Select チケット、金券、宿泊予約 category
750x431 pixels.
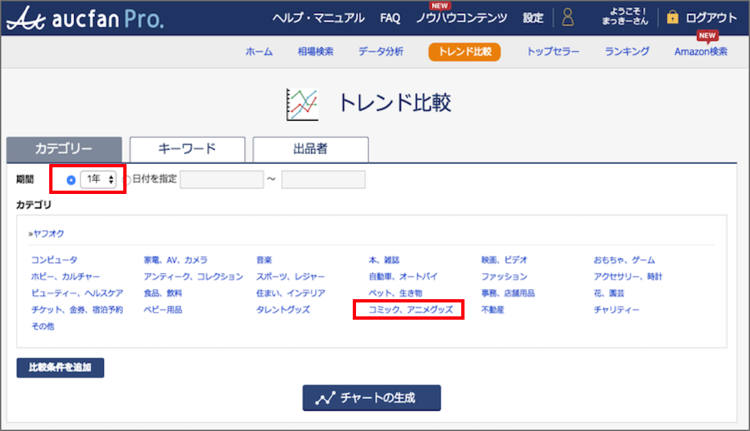click(77, 310)
